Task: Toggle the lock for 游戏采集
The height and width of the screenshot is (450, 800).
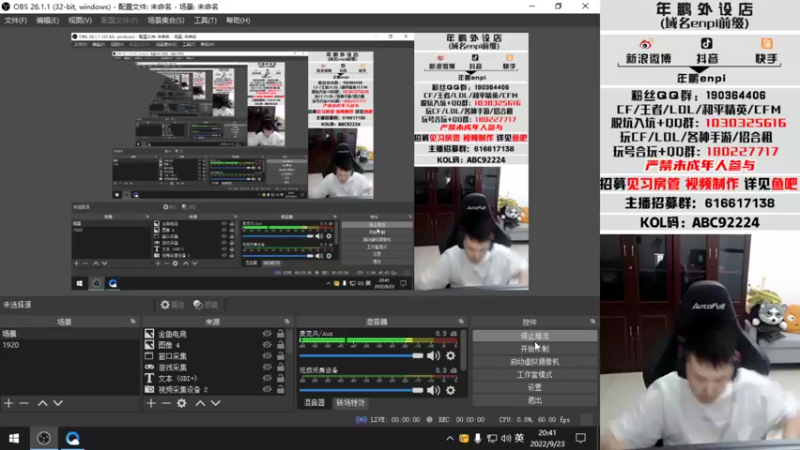Action: coord(281,367)
